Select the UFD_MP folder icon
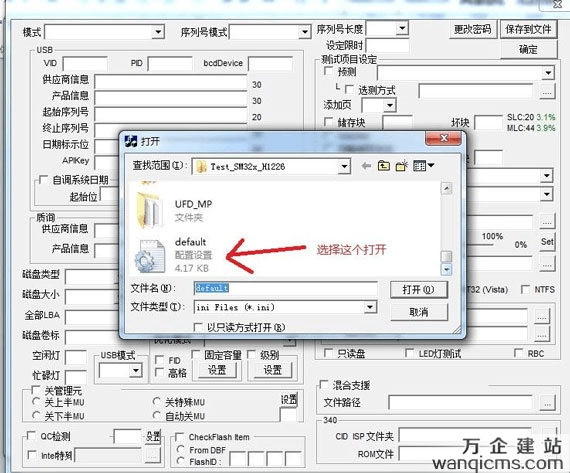Screen dimensions: 570x473 pyautogui.click(x=149, y=209)
